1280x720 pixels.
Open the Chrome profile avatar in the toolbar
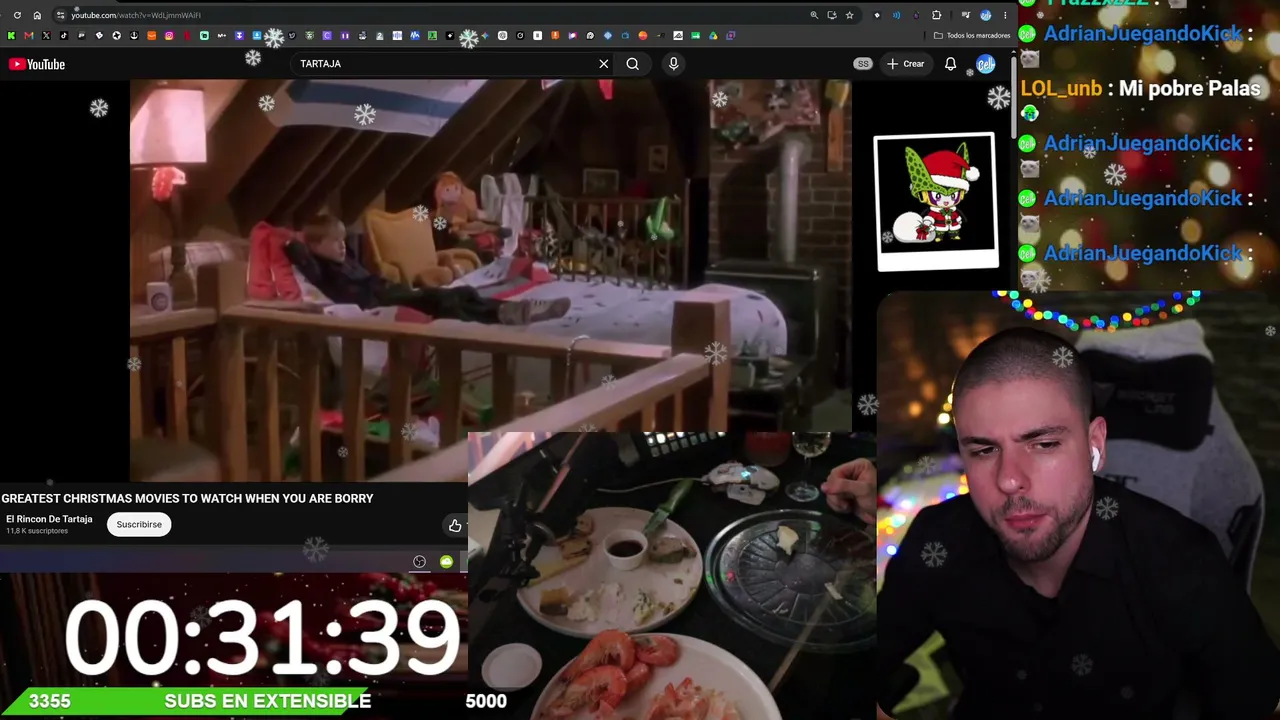coord(986,15)
